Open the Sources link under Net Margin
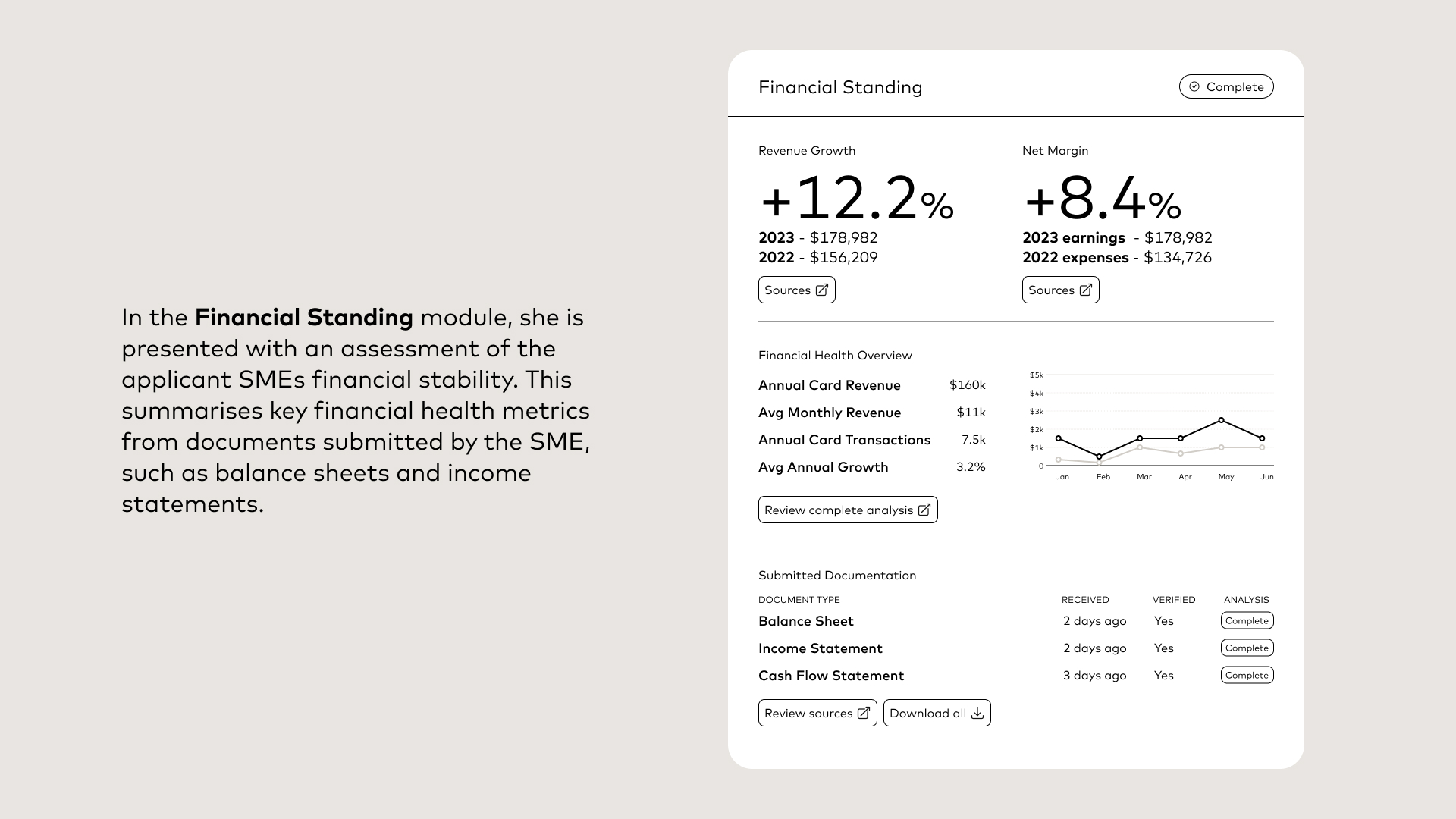Screen dimensions: 1456x819 (1060, 290)
